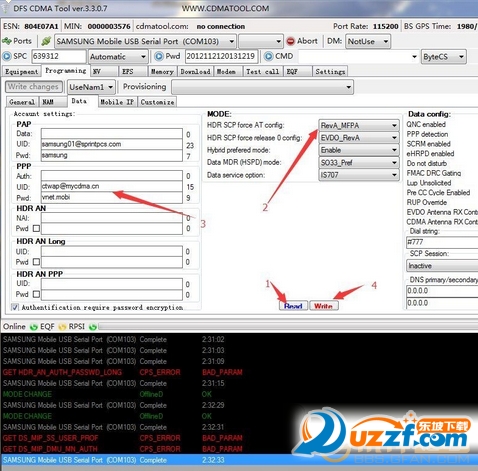This screenshot has width=478, height=471.
Task: Open the Provisioning dropdown
Action: pyautogui.click(x=262, y=87)
